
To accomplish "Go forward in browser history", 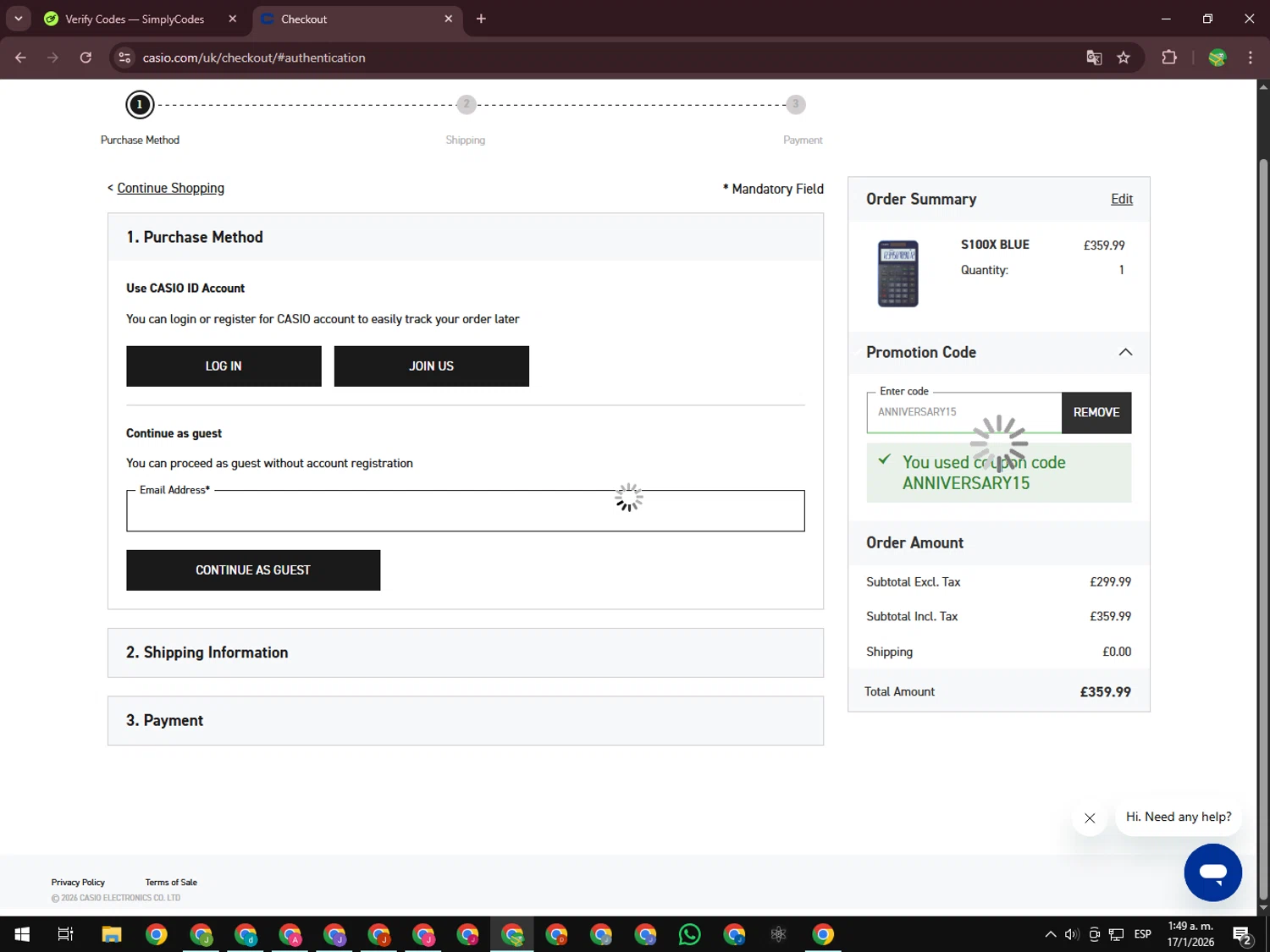I will (x=52, y=58).
